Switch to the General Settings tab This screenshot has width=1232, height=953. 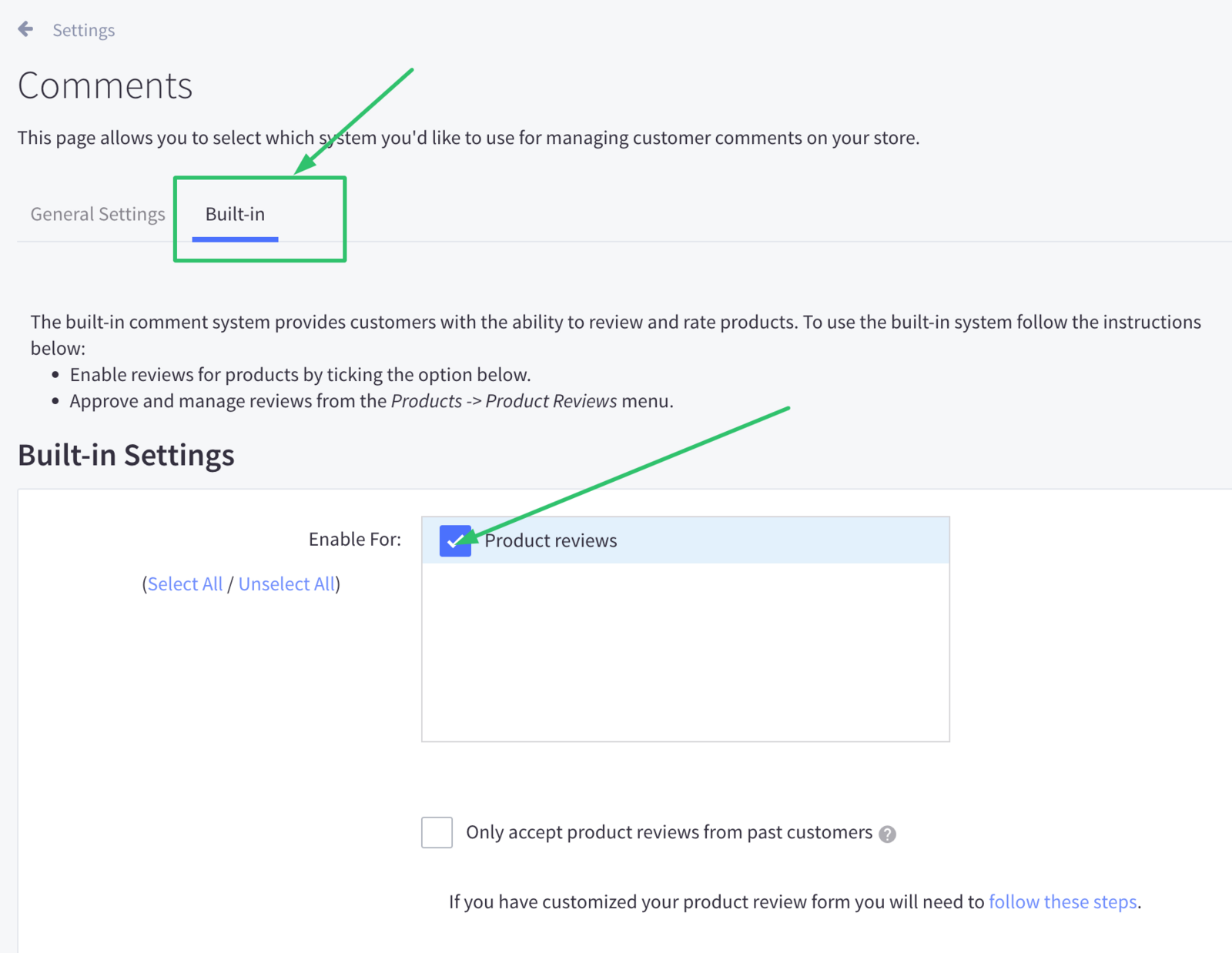click(x=97, y=214)
